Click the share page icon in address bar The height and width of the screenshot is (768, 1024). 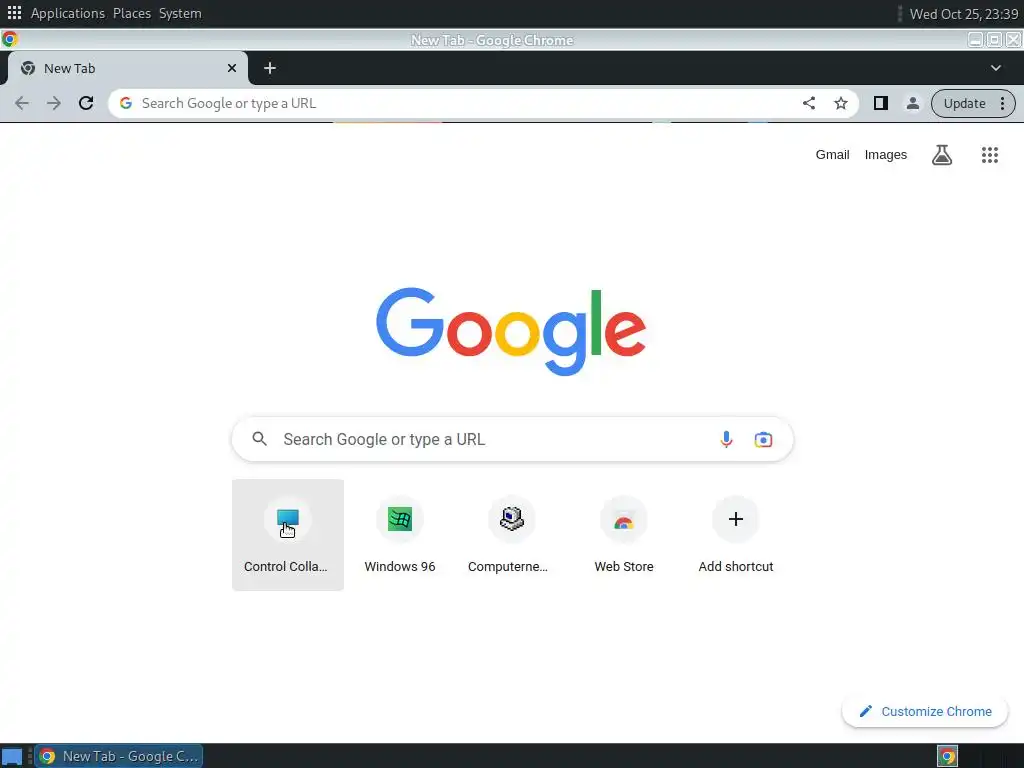[808, 103]
